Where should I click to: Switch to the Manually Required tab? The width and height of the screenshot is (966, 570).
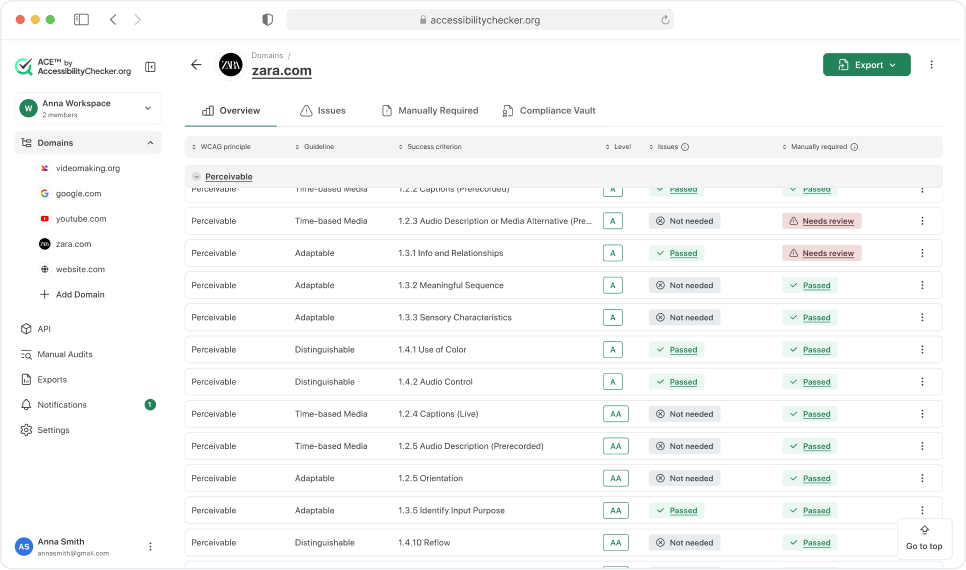coord(430,111)
